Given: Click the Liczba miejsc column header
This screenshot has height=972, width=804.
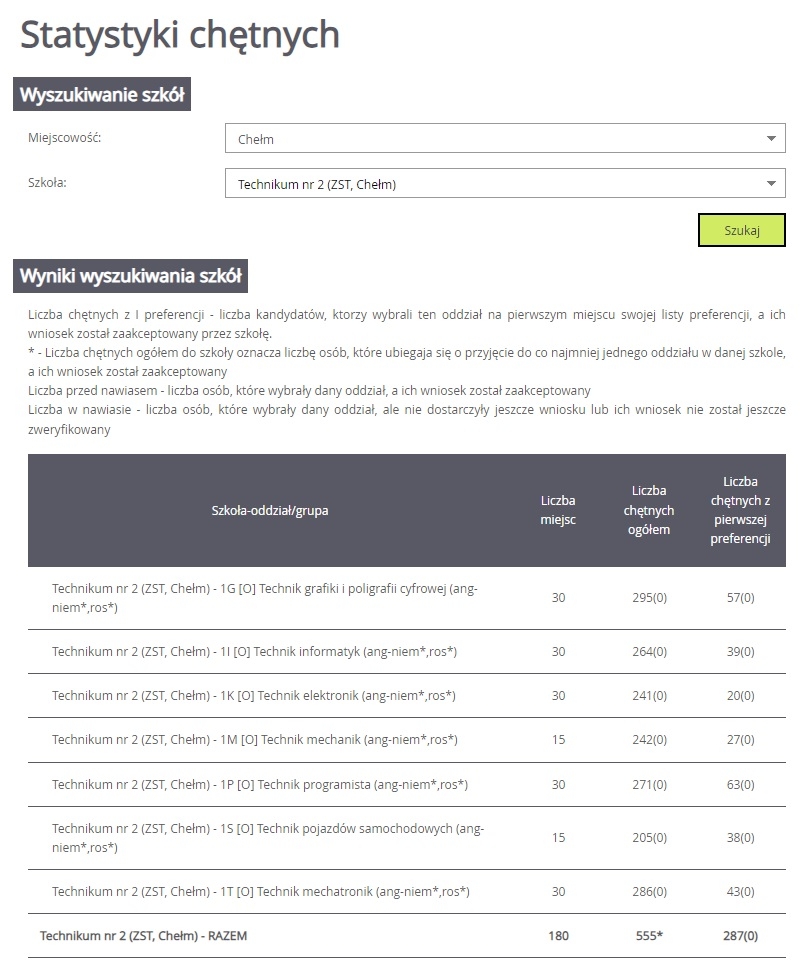Looking at the screenshot, I should point(558,511).
